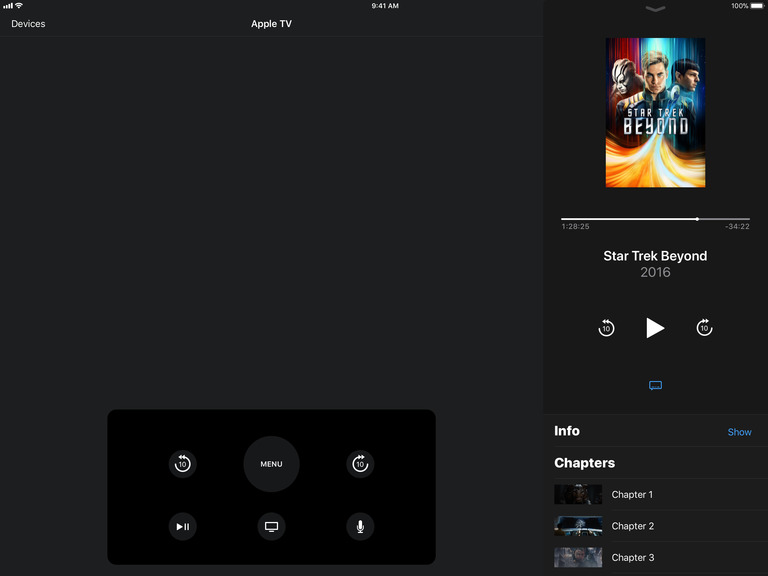This screenshot has height=576, width=768.
Task: Open subtitles and captions speech-bubble icon
Action: [x=655, y=385]
